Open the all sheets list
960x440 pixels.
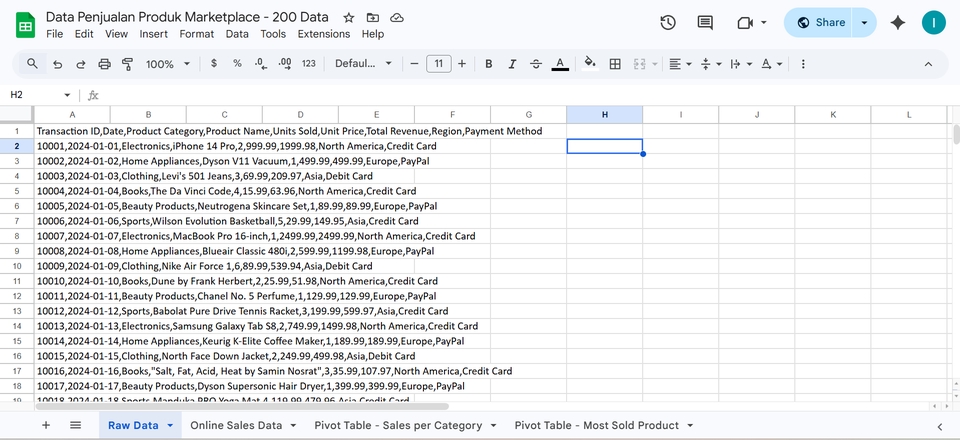[75, 425]
